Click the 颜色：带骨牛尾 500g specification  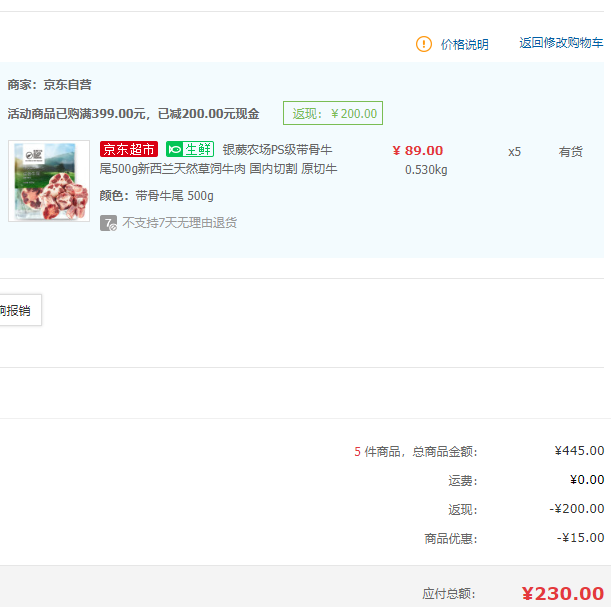[156, 196]
